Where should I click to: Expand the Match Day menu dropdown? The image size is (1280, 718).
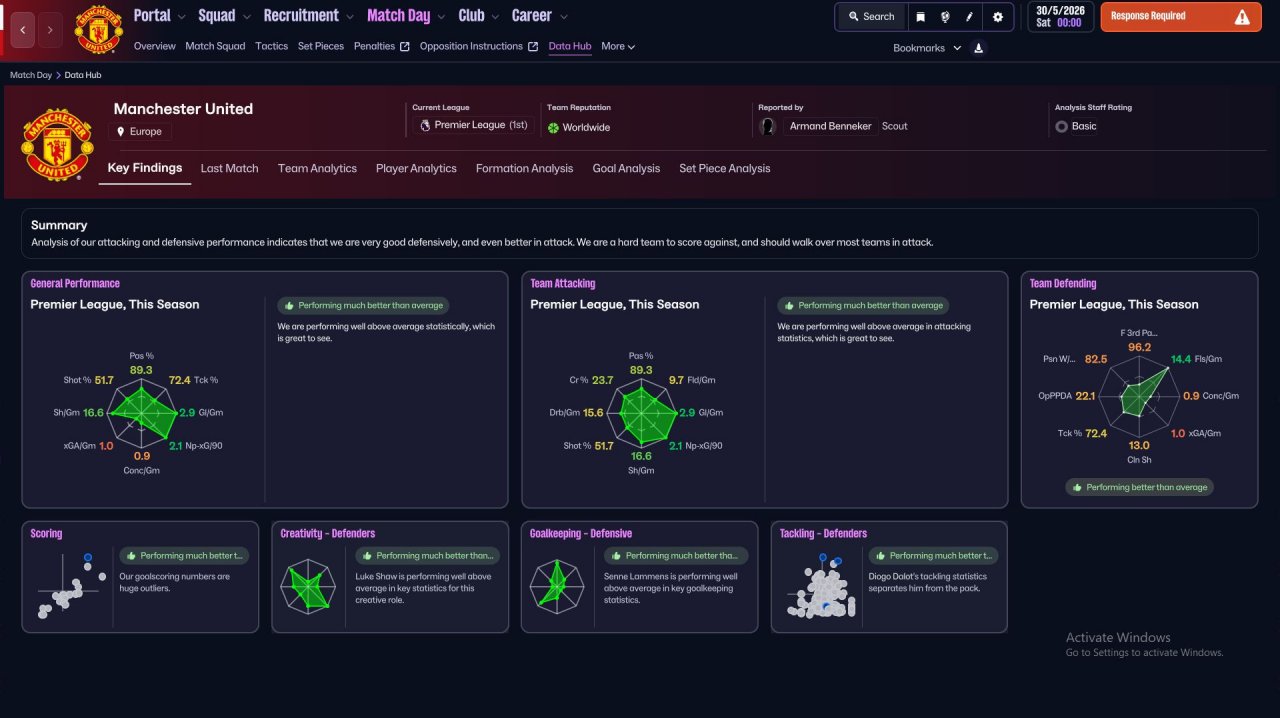(x=441, y=17)
